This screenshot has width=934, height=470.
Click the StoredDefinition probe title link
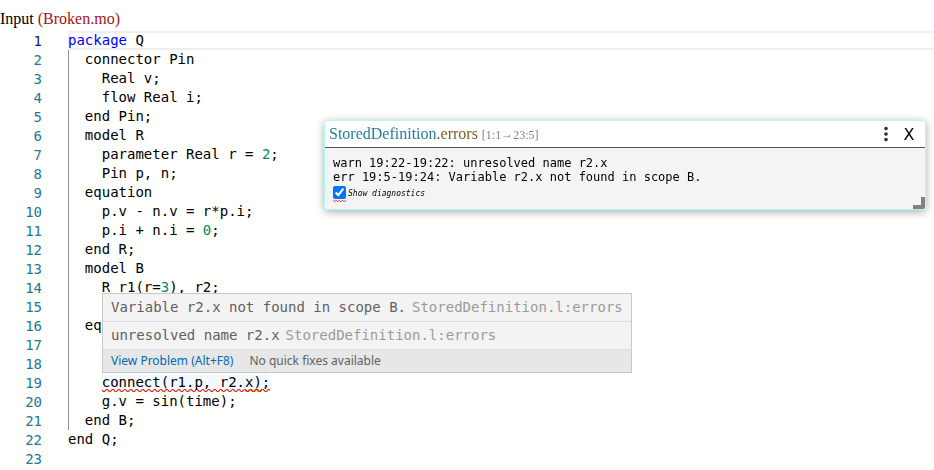point(382,134)
